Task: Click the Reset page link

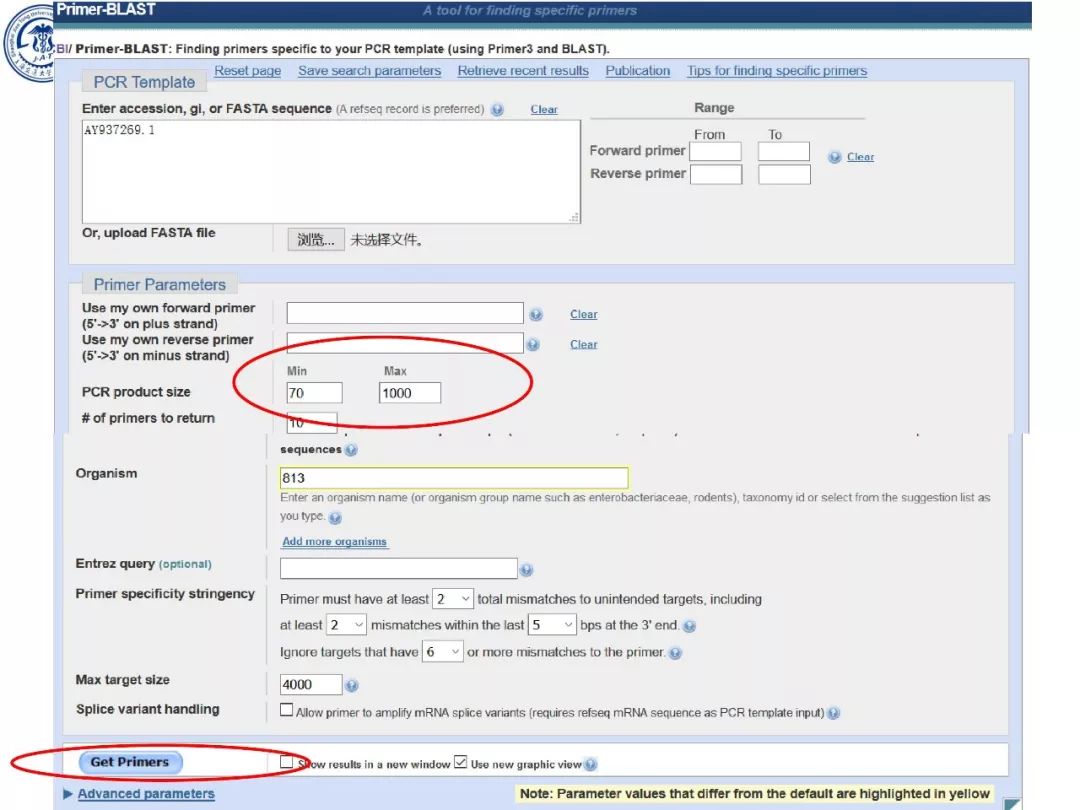Action: click(247, 70)
